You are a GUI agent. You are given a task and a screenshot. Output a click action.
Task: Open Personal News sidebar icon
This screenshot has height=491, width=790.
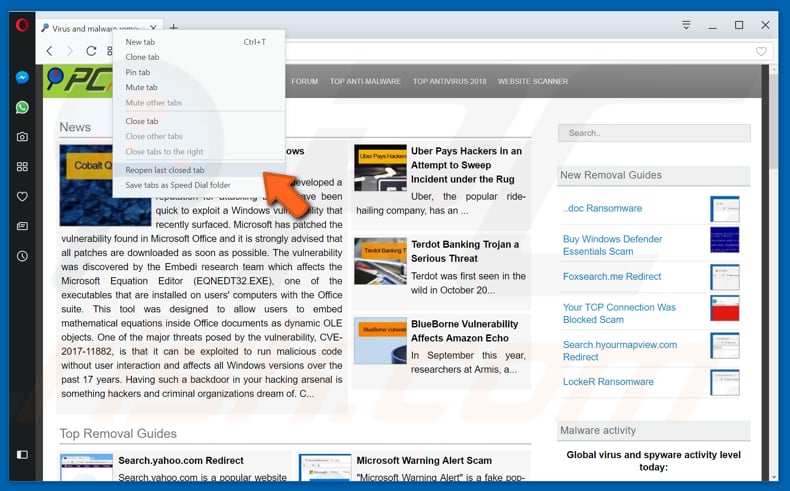point(22,226)
